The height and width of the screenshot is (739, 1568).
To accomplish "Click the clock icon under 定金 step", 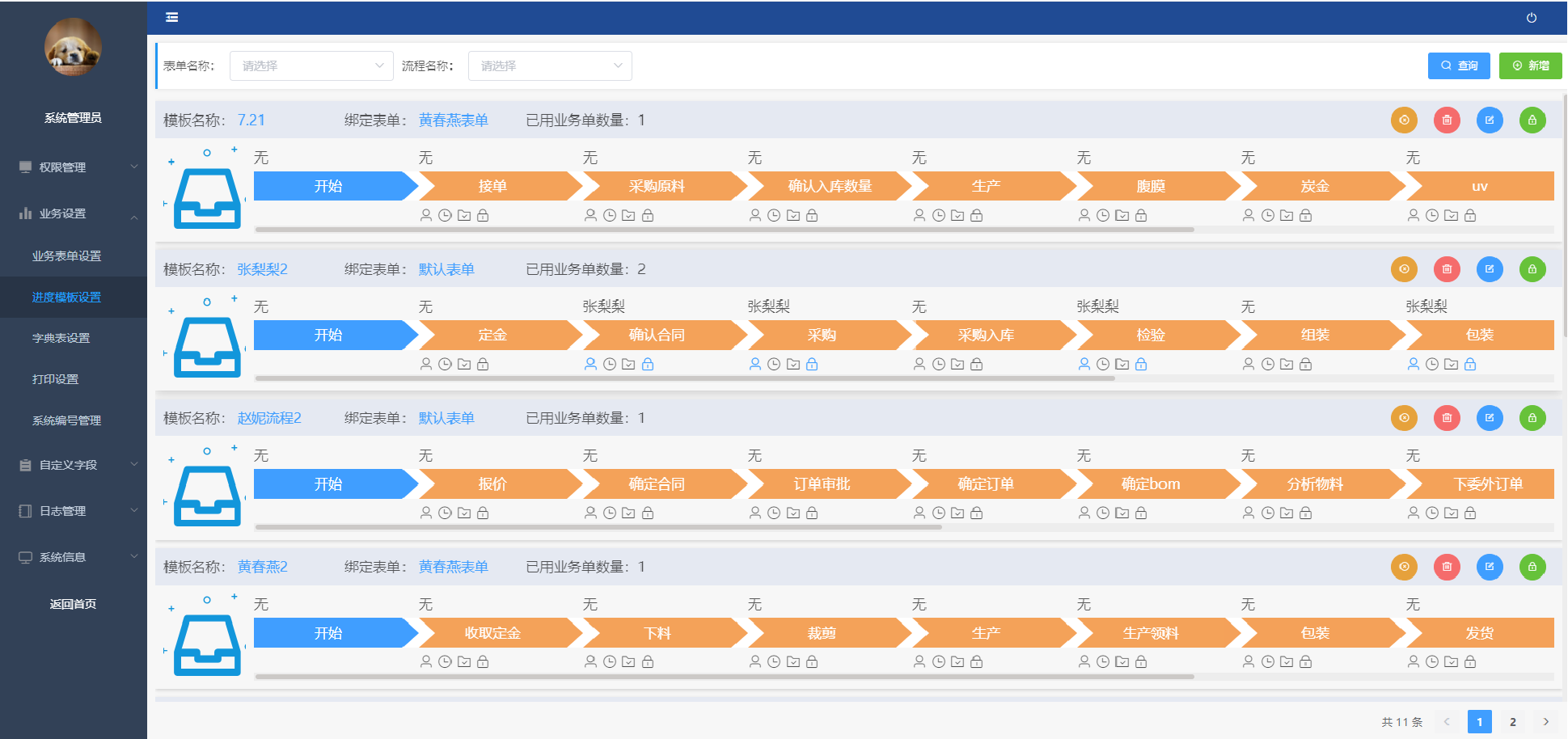I will click(x=445, y=365).
